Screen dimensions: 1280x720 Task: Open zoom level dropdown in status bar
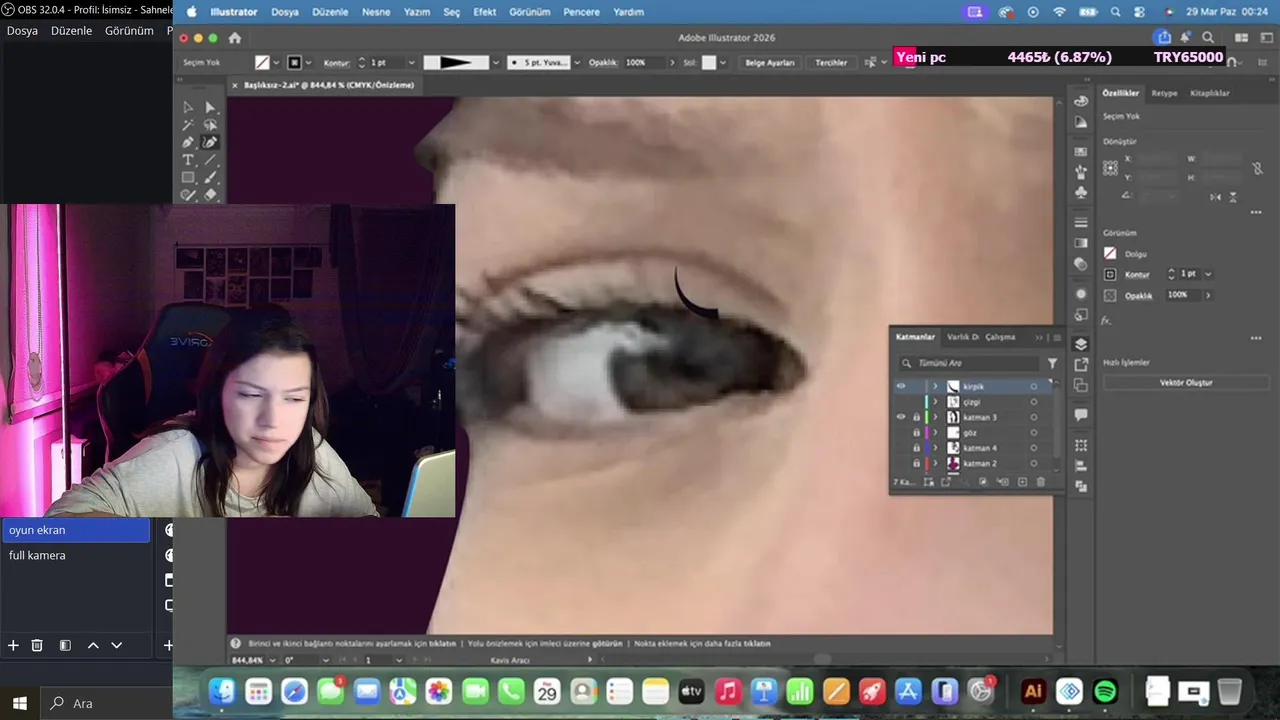270,660
